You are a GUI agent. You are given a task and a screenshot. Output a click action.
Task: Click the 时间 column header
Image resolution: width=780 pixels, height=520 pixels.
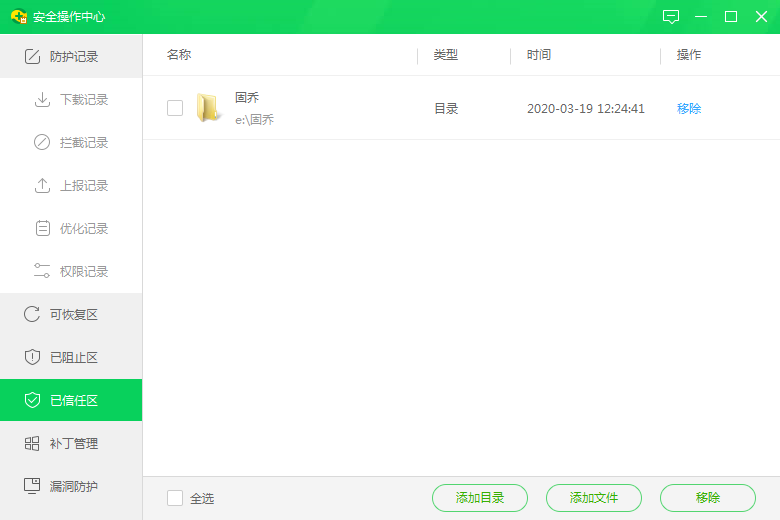point(539,55)
